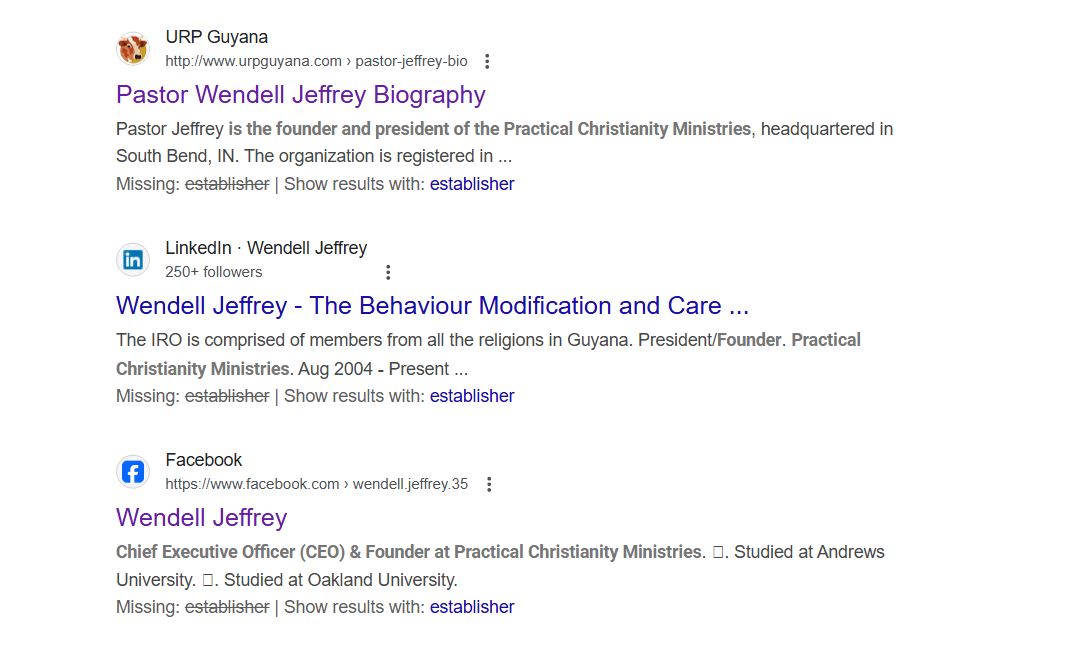Image resolution: width=1070 pixels, height=655 pixels.
Task: Click LinkedIn · Wendell Jeffrey source name
Action: point(266,248)
